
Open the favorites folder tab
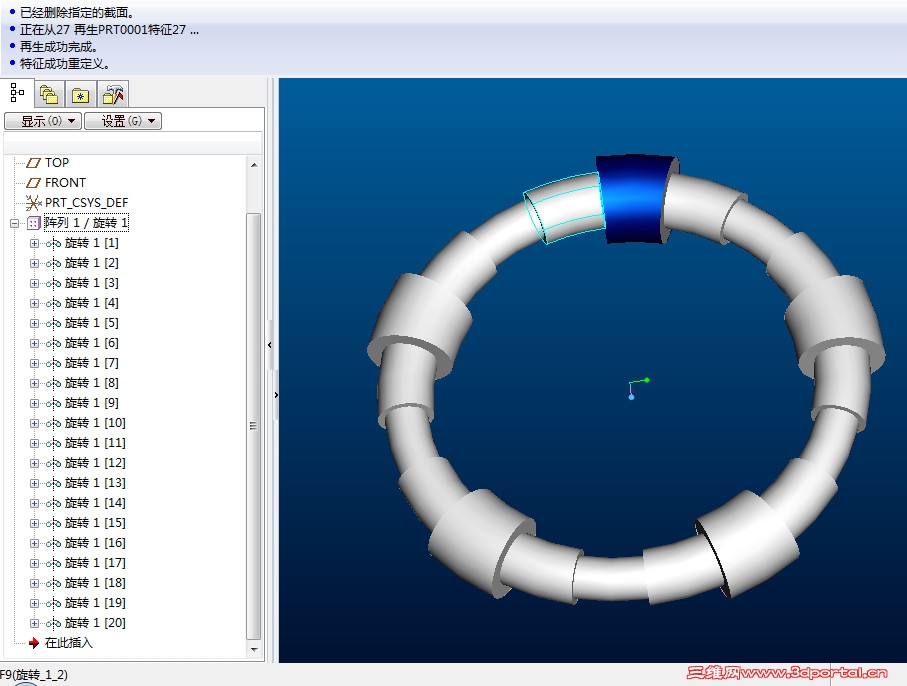pos(80,94)
